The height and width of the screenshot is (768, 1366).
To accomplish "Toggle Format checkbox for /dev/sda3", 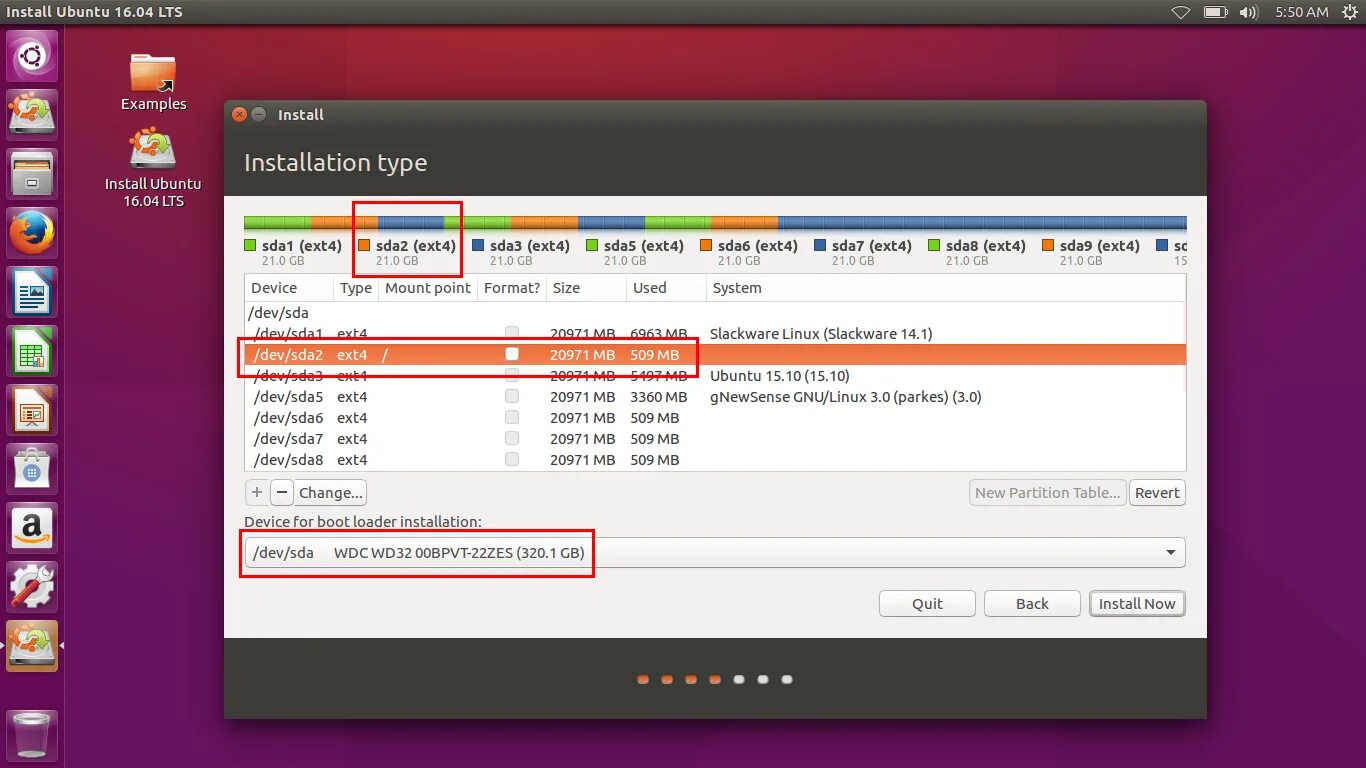I will pyautogui.click(x=512, y=375).
